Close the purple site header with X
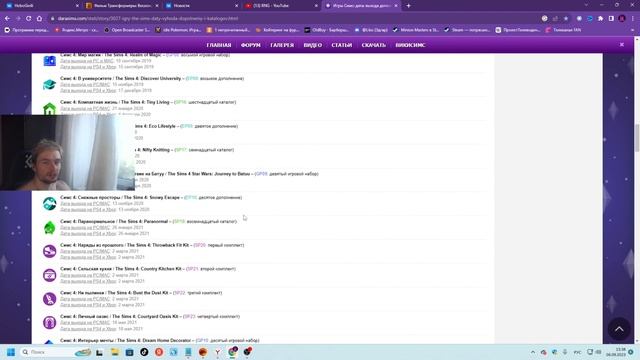Image resolution: width=640 pixels, height=360 pixels. click(622, 44)
